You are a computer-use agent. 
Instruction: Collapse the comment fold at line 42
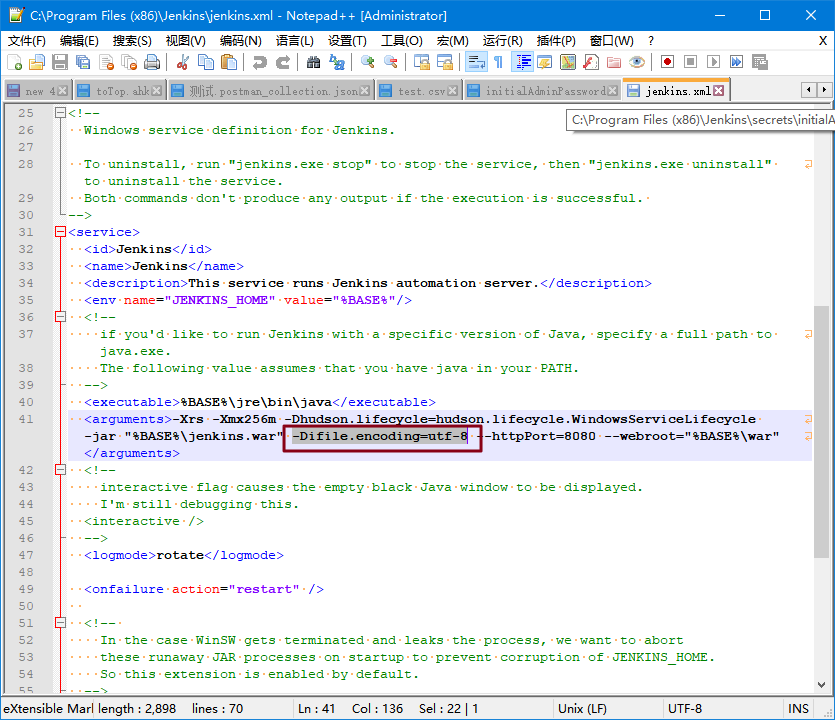[x=60, y=470]
